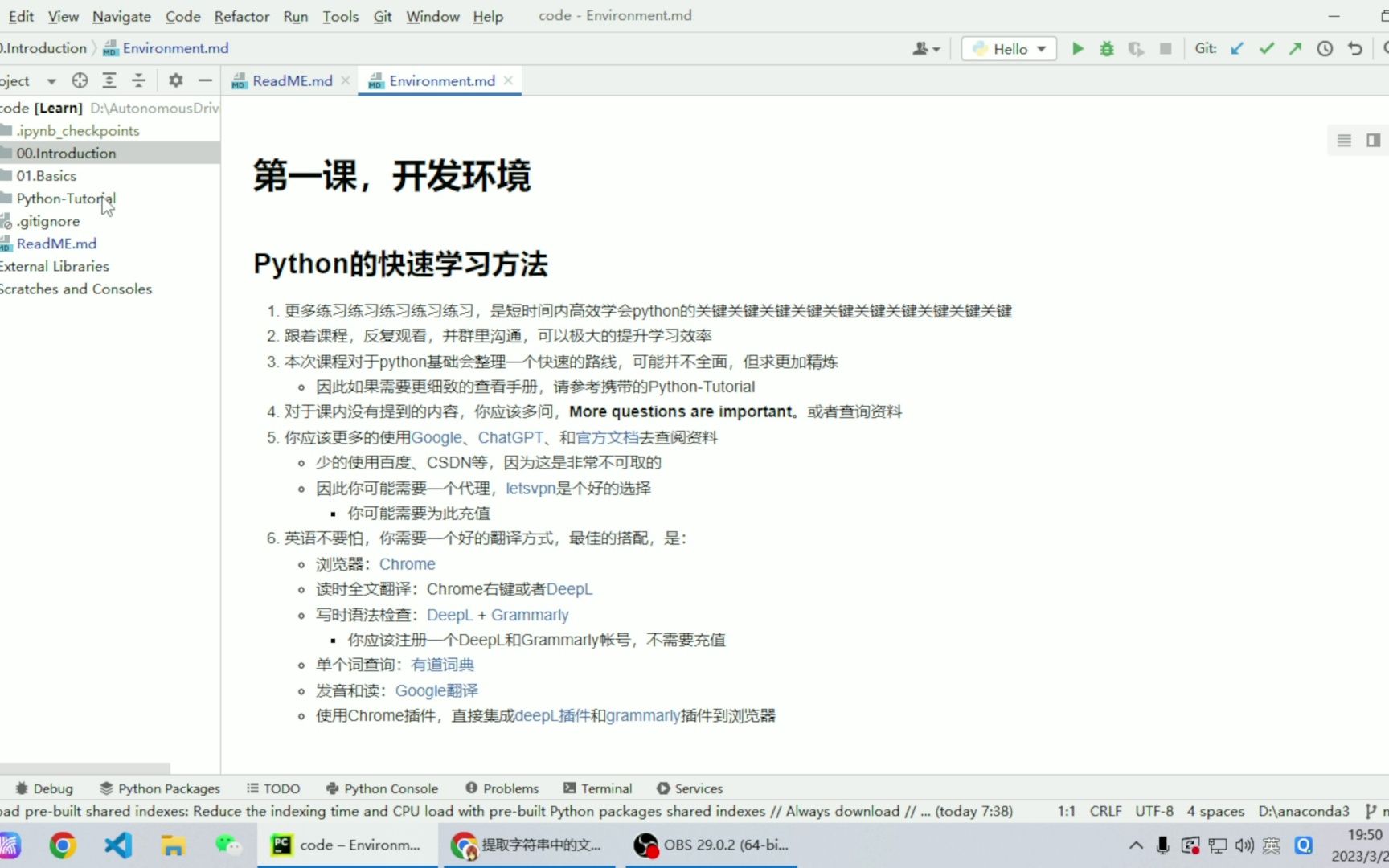Image resolution: width=1389 pixels, height=868 pixels.
Task: Run the Hello configuration
Action: click(1078, 49)
